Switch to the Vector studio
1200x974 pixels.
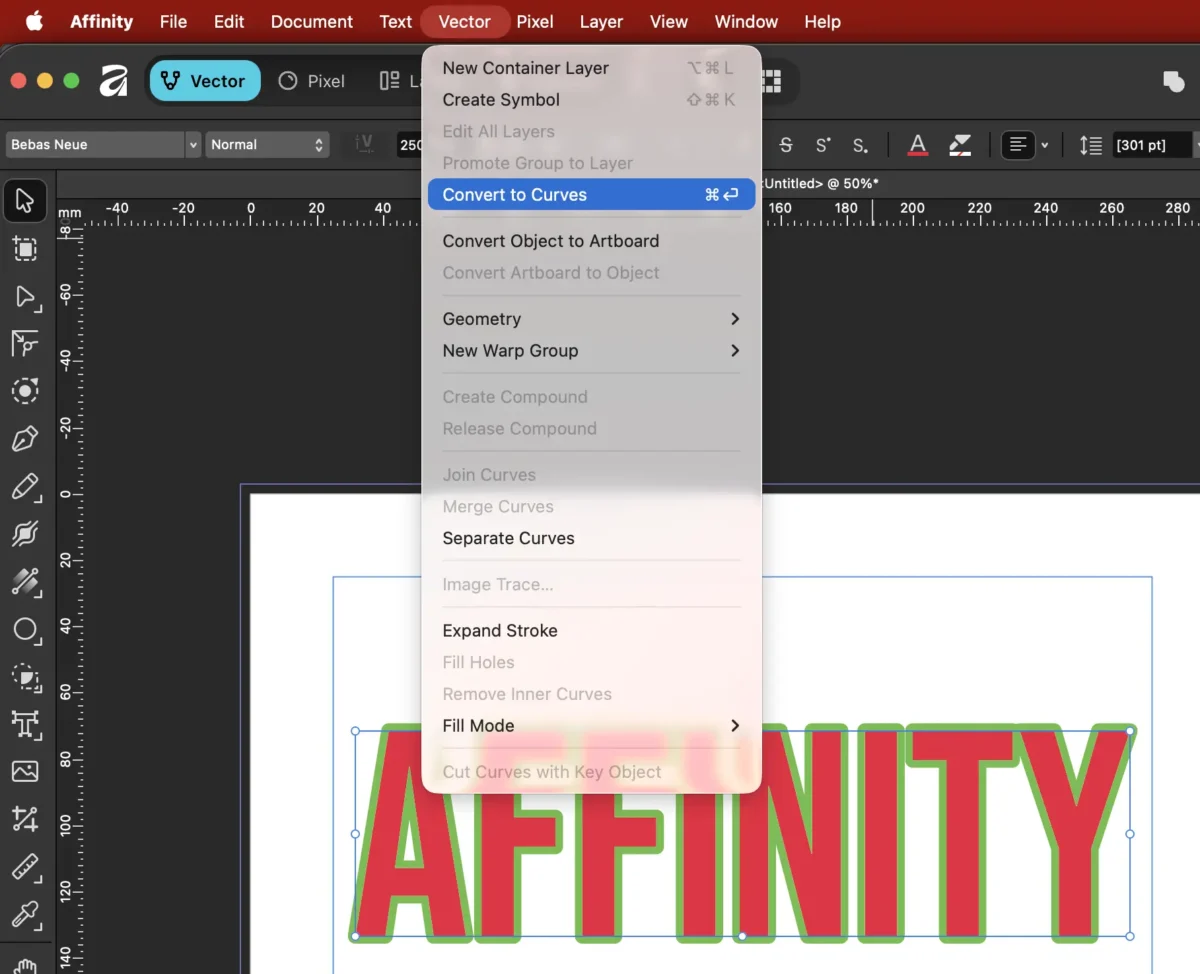point(205,81)
